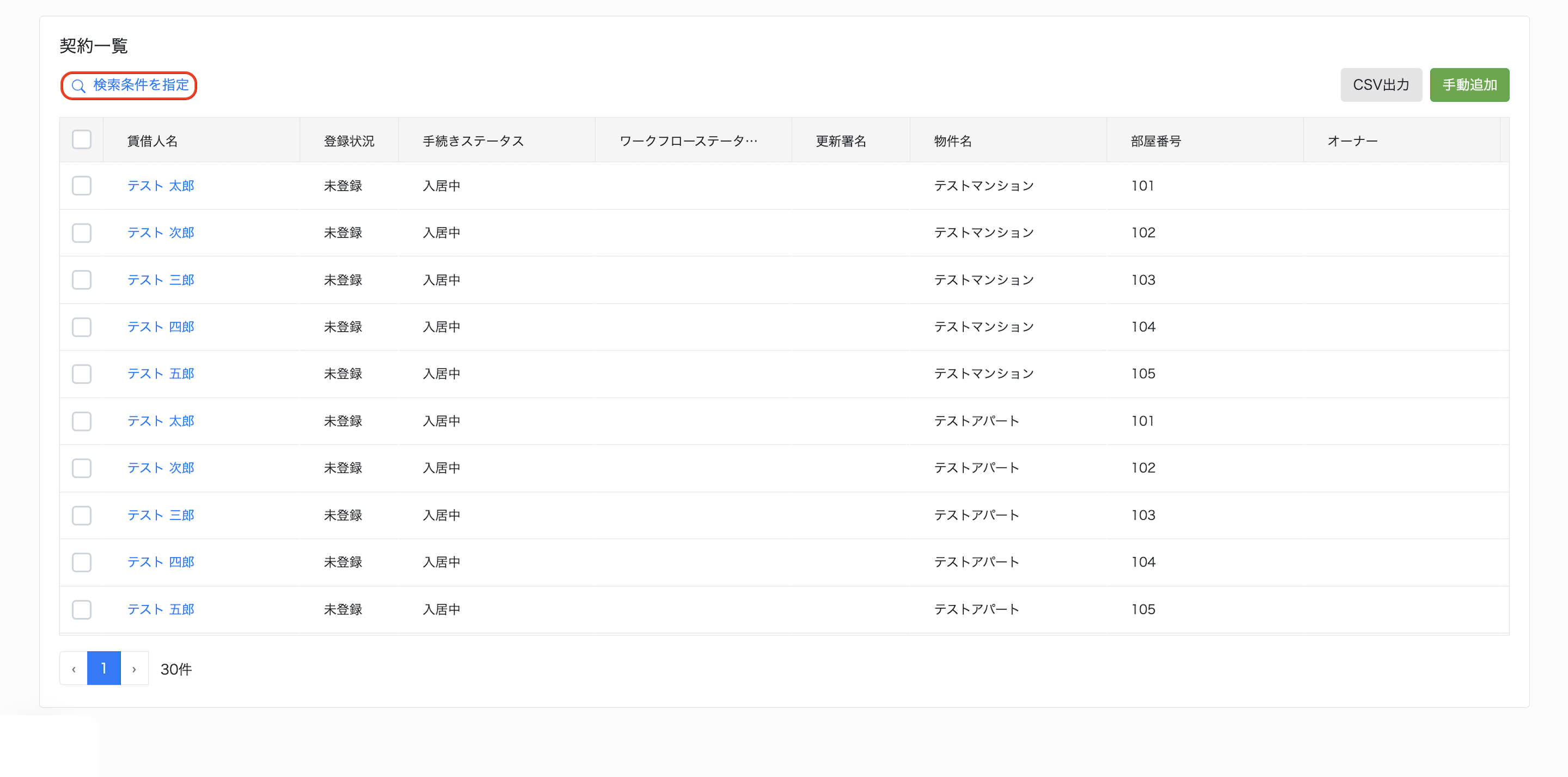Open テスト 四郎 link in テストアパート row
This screenshot has width=1568, height=777.
[x=161, y=562]
